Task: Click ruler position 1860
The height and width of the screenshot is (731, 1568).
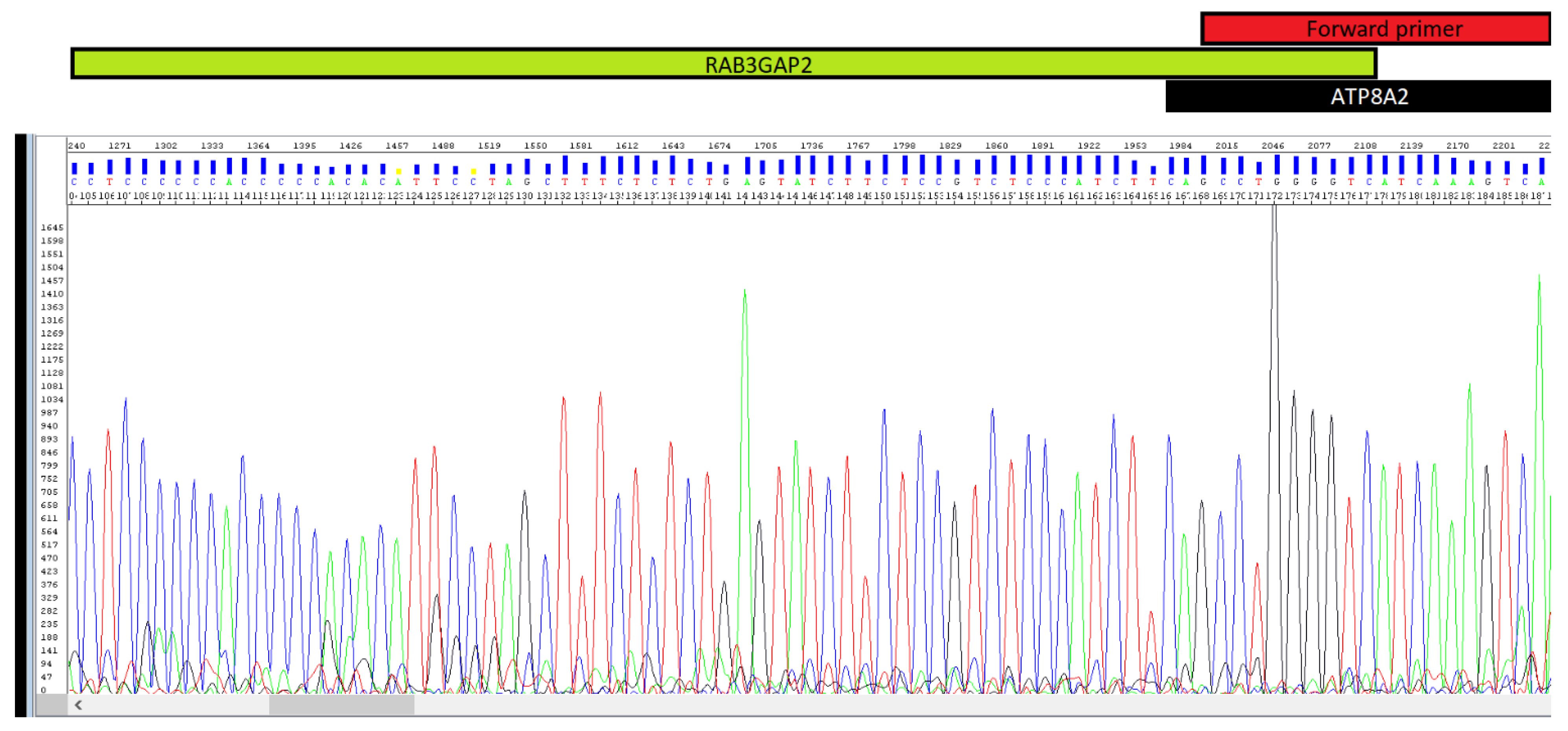Action: click(x=996, y=145)
